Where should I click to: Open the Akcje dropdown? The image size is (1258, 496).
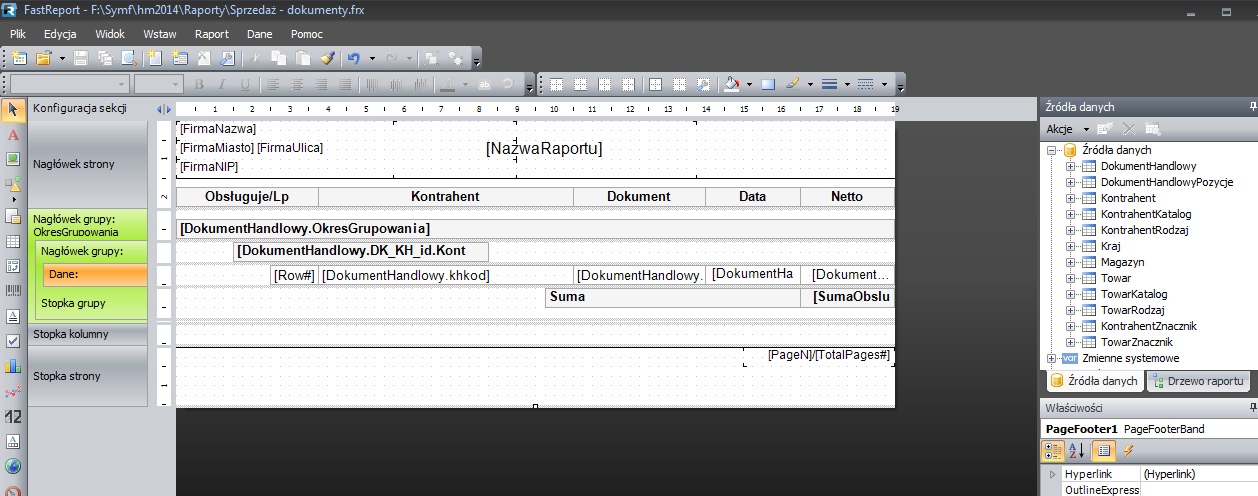(x=1064, y=129)
